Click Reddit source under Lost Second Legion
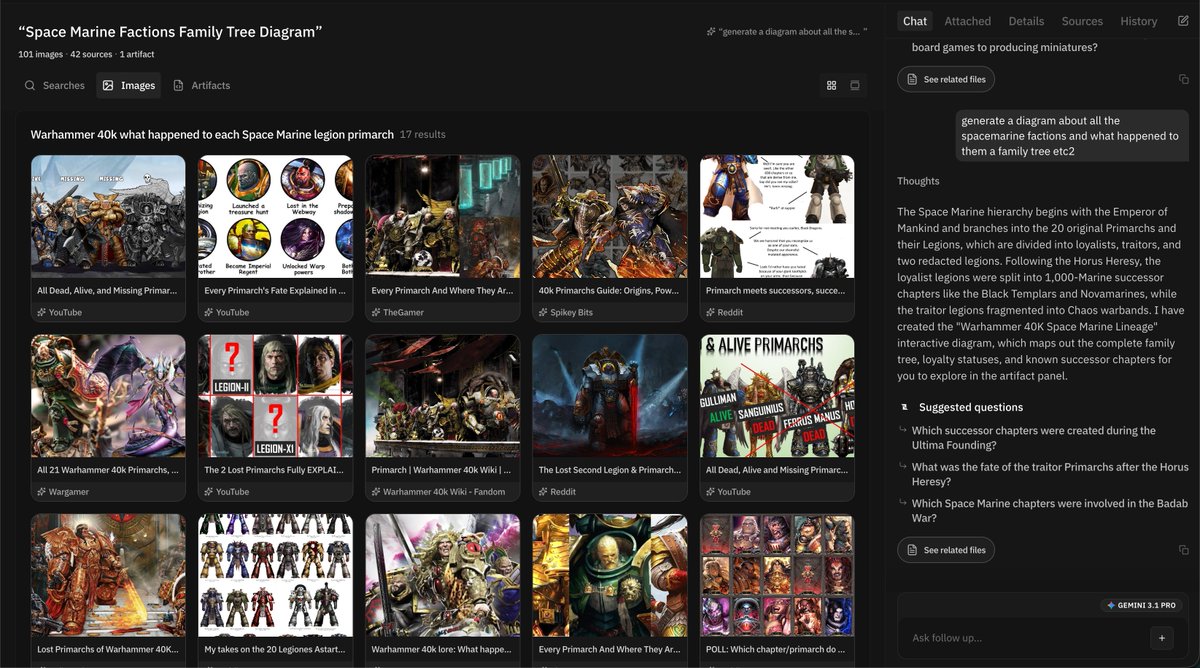Image resolution: width=1200 pixels, height=668 pixels. coord(557,492)
